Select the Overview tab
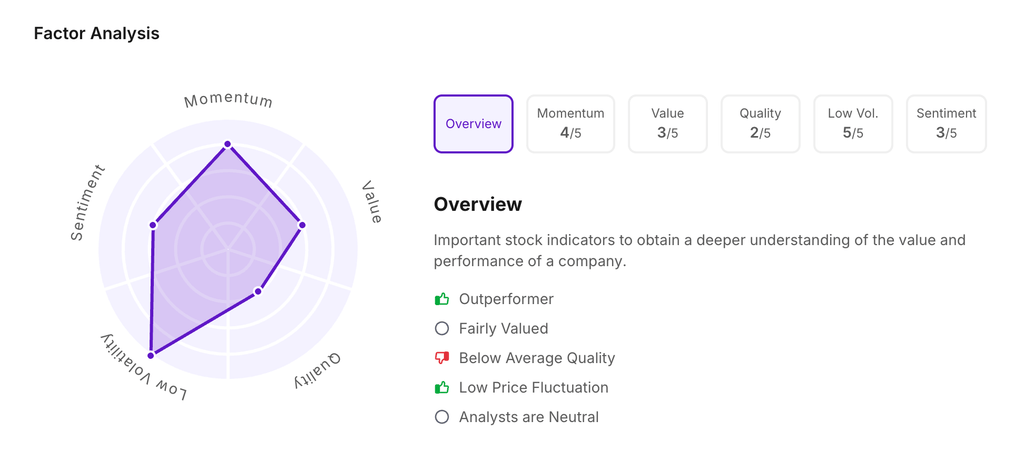Screen dimensions: 1024x467 (x=473, y=124)
